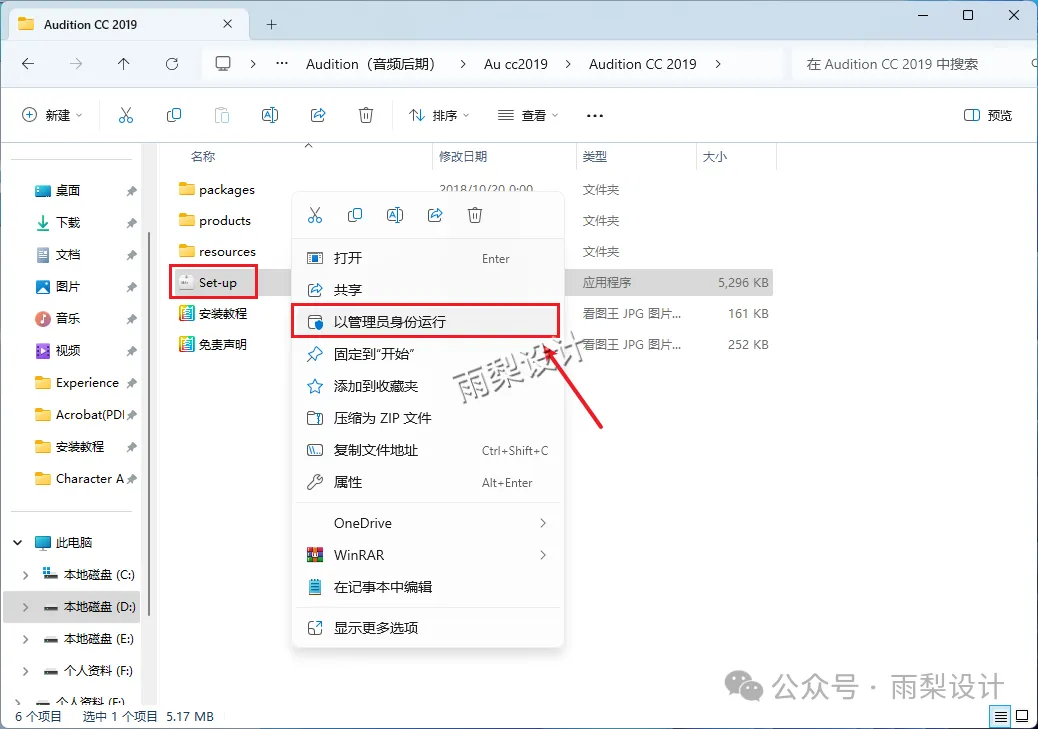Refresh the current folder
This screenshot has height=729, width=1038.
click(x=171, y=64)
